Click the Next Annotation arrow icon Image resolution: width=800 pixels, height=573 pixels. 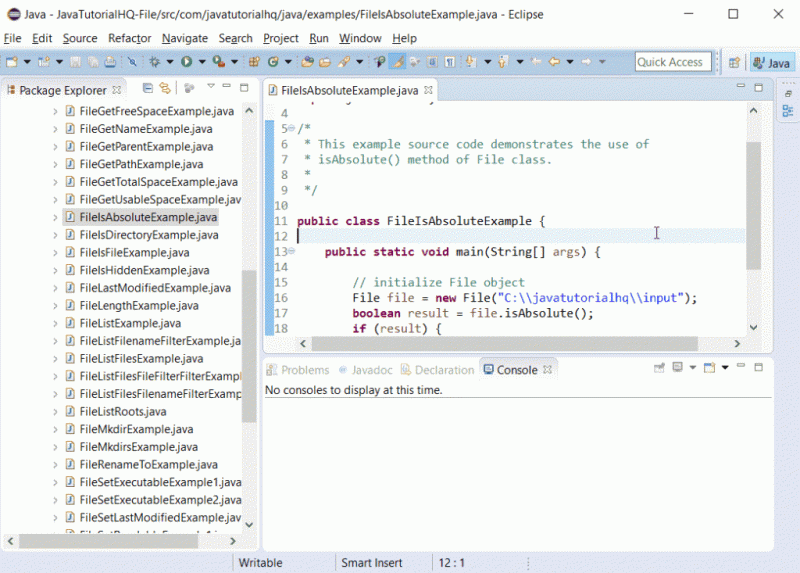[471, 62]
